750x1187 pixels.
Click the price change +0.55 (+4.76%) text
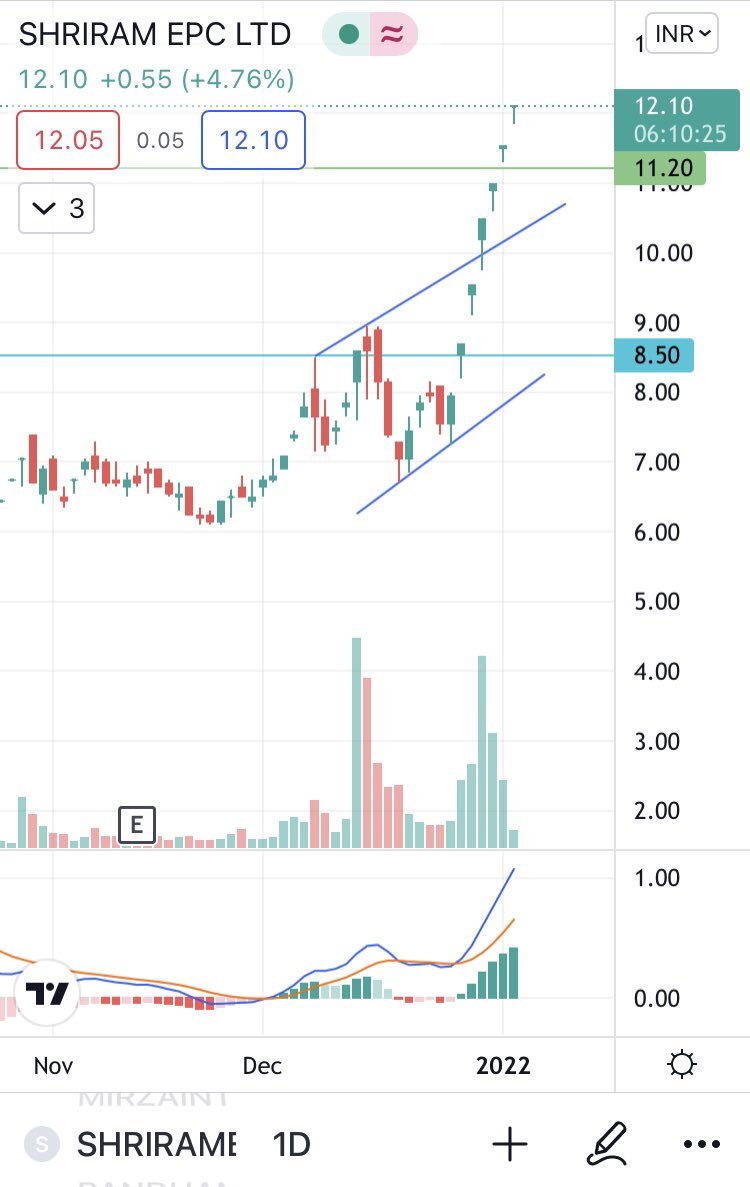[x=197, y=79]
